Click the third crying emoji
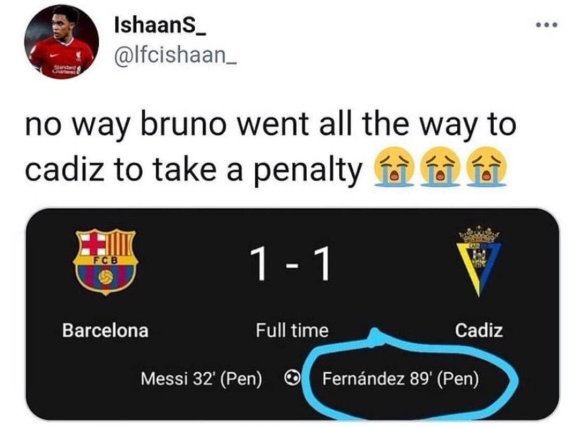The image size is (585, 427). pos(487,167)
